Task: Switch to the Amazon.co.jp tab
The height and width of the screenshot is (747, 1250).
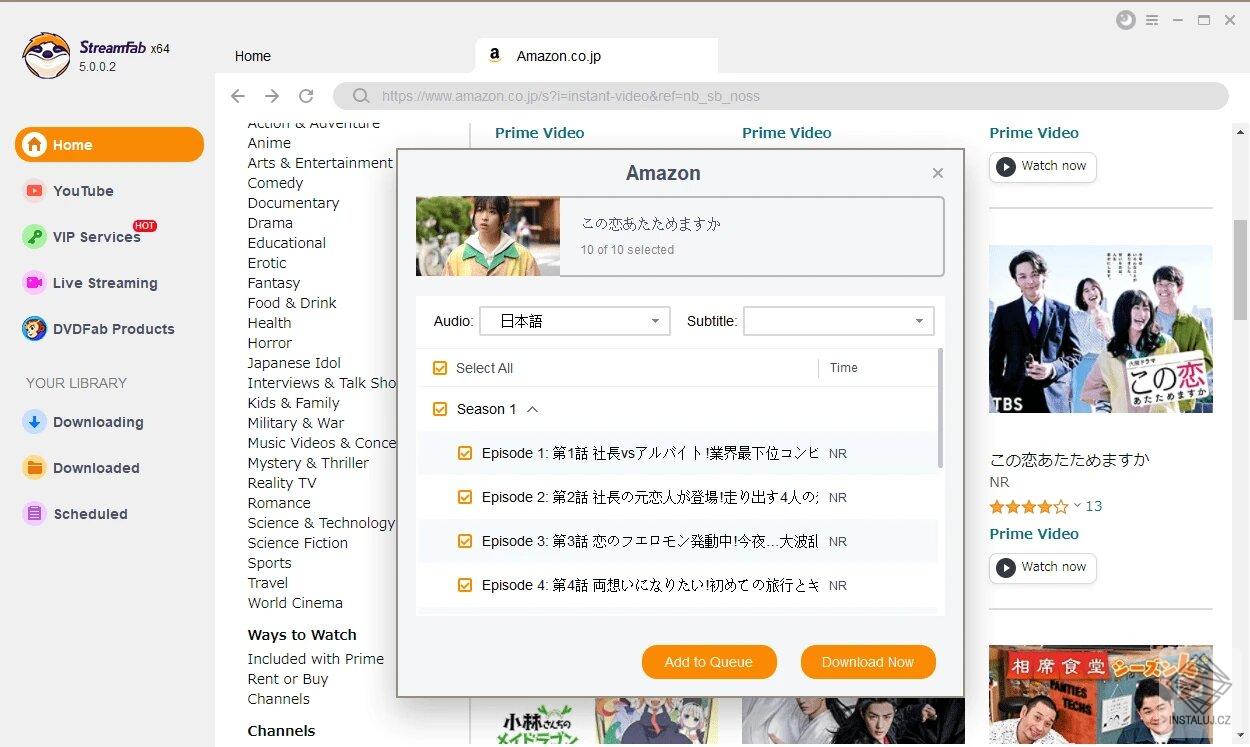Action: tap(597, 56)
